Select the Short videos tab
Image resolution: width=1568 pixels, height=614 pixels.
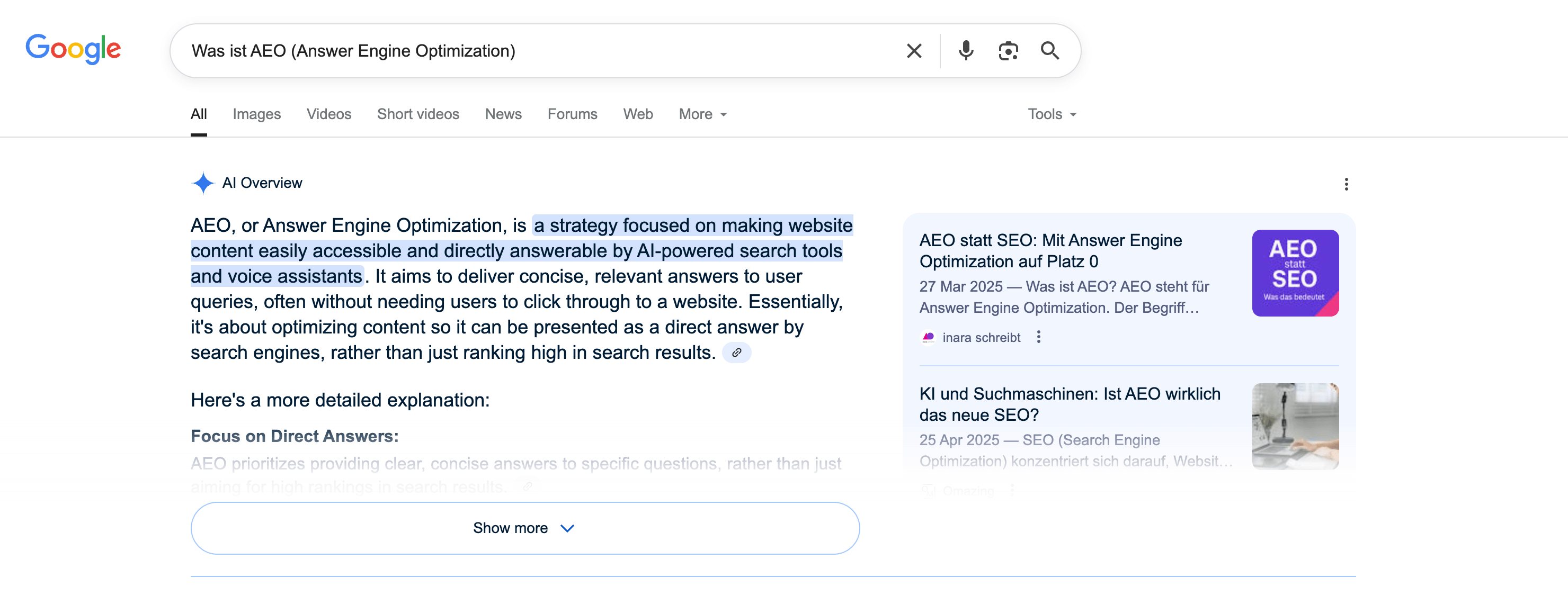click(x=417, y=114)
